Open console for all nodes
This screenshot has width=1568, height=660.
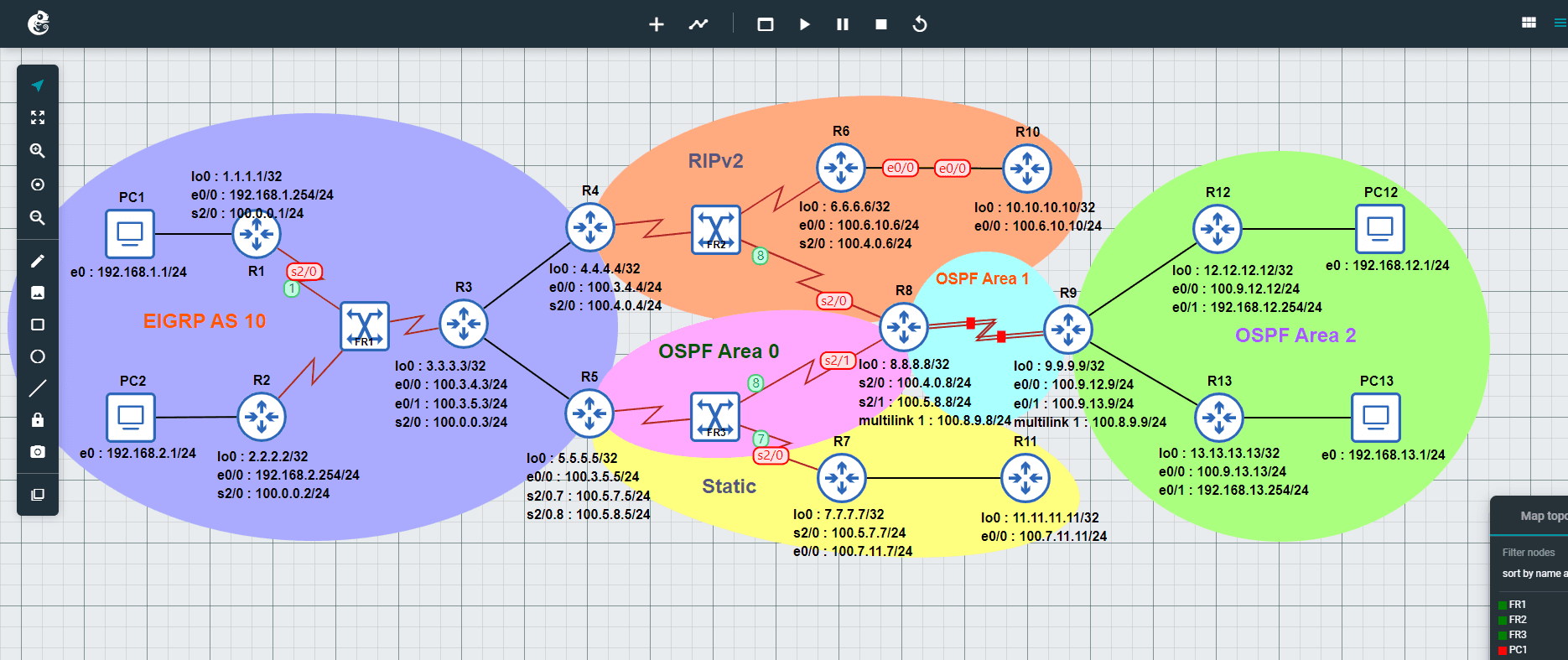(765, 24)
